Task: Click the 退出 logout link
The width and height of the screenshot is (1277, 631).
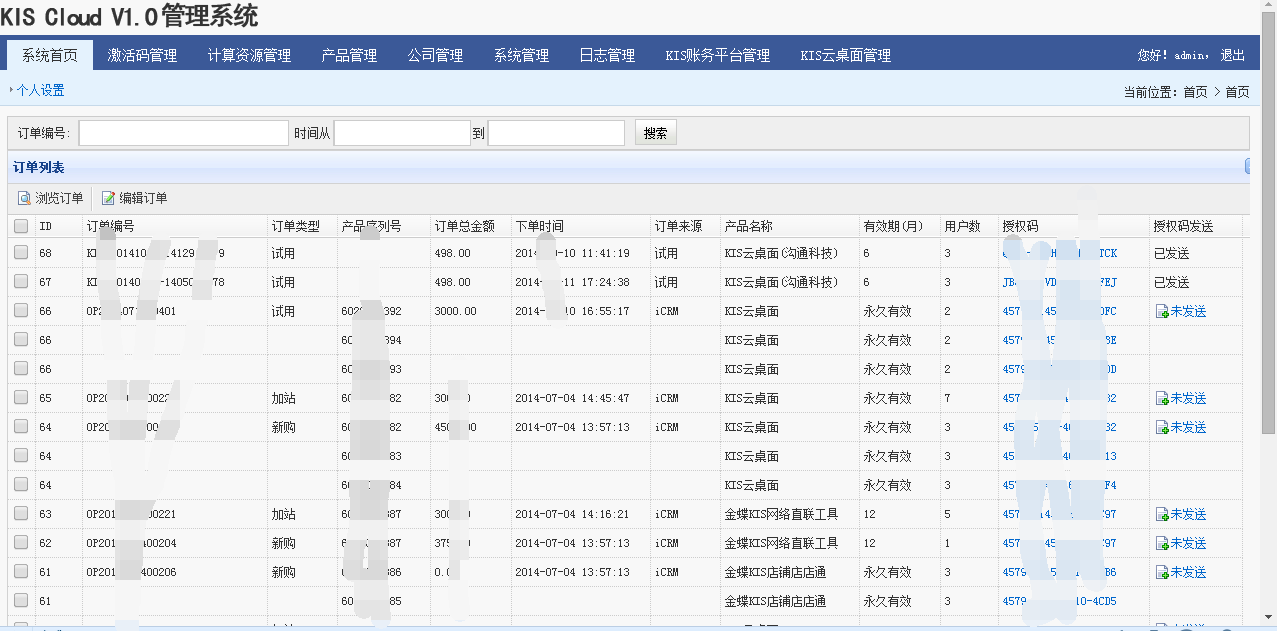Action: (1233, 55)
